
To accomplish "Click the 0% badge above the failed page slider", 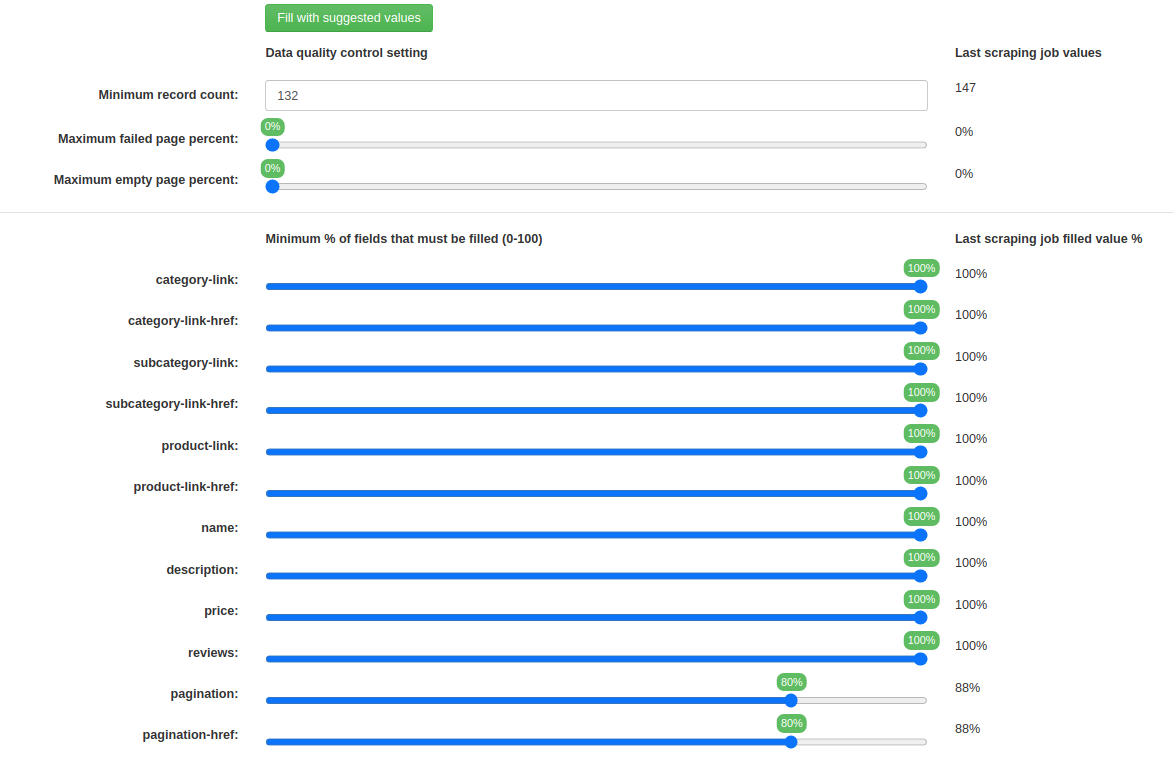I will (272, 126).
